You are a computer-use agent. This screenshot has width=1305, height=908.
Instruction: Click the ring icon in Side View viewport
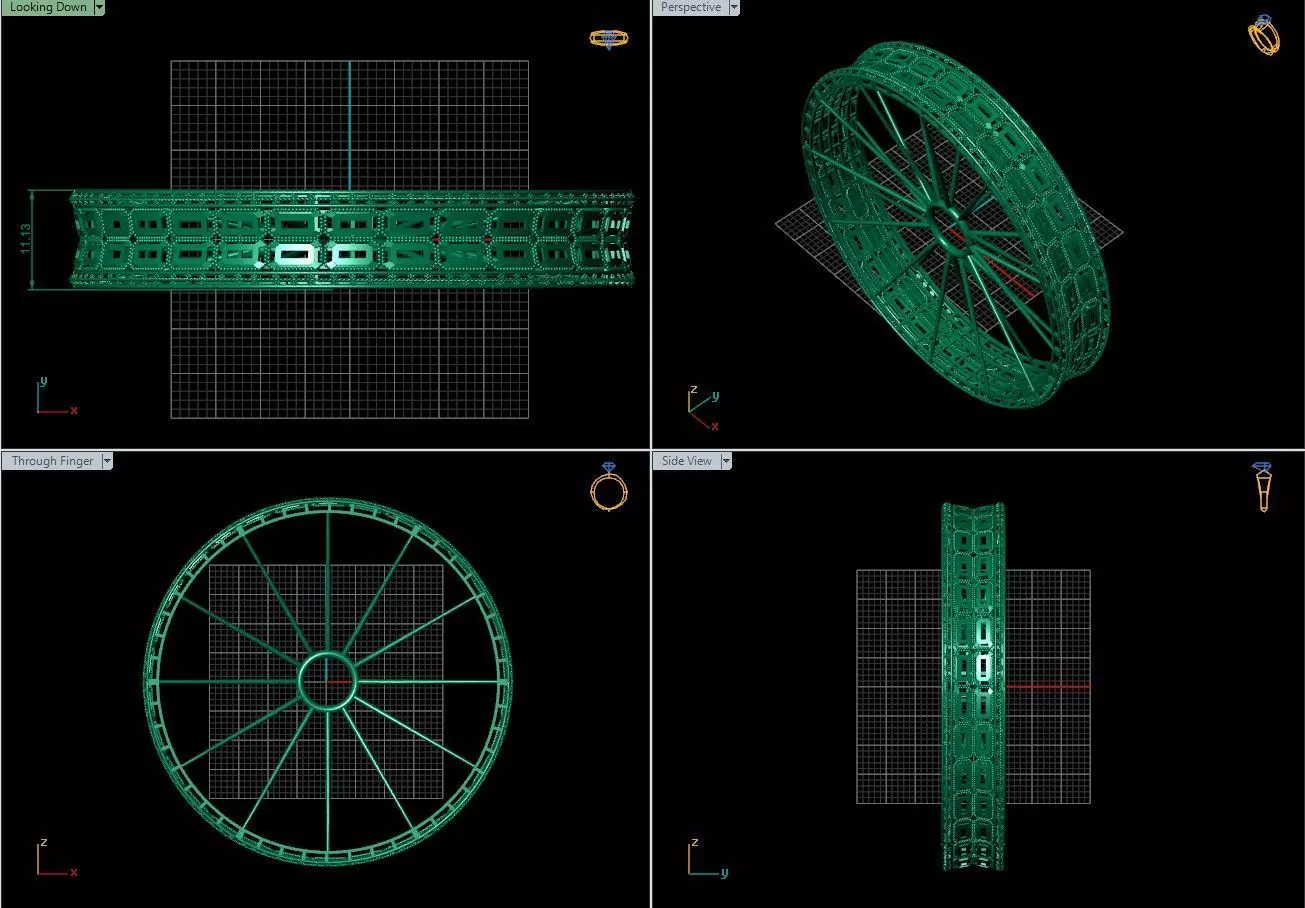click(1263, 487)
